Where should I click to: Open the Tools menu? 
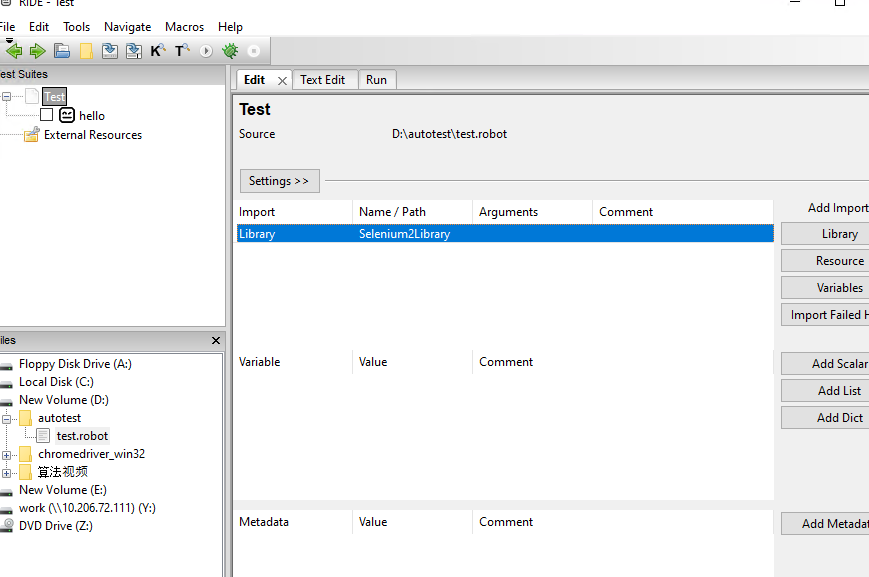(76, 27)
